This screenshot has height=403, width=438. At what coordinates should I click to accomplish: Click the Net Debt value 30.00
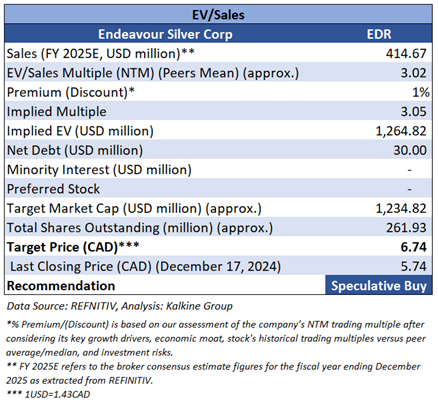click(410, 150)
